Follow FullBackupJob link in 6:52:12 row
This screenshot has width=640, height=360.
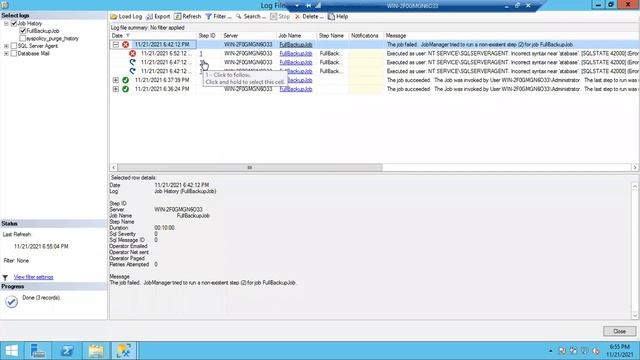coord(296,53)
